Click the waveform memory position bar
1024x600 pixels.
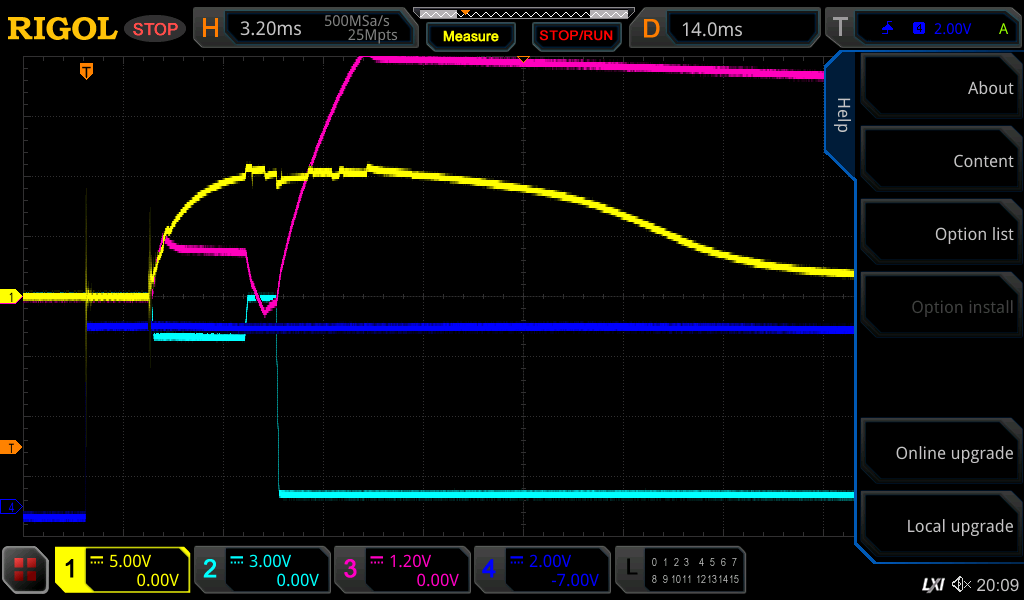tap(523, 13)
